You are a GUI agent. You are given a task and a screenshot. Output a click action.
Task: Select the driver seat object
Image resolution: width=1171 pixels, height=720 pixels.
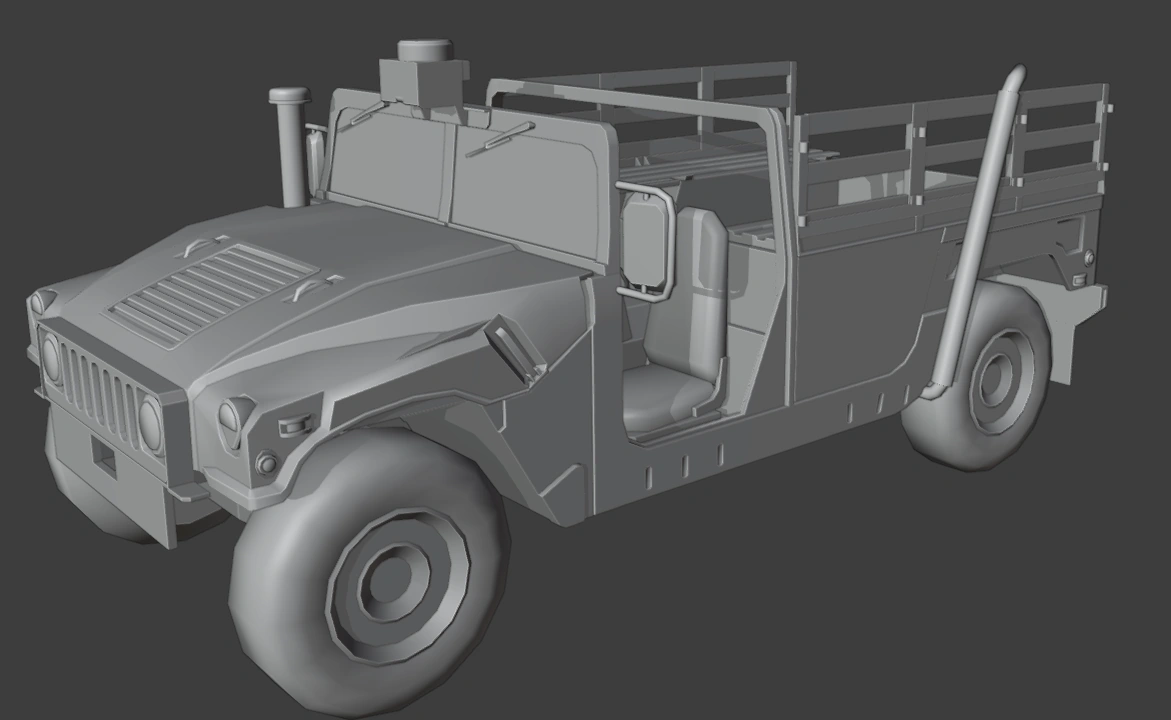click(670, 380)
